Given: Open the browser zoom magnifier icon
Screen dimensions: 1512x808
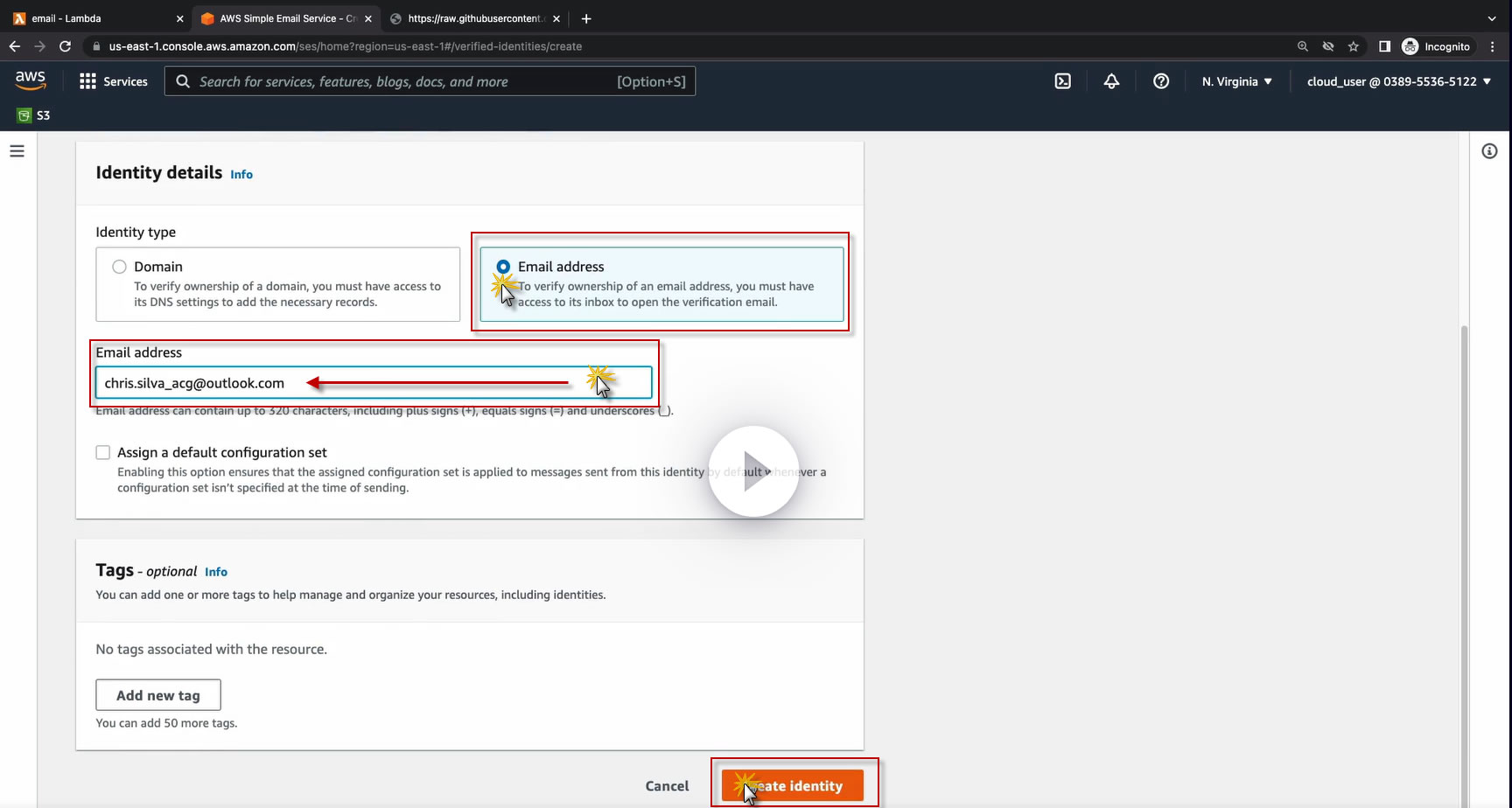Looking at the screenshot, I should click(x=1303, y=46).
